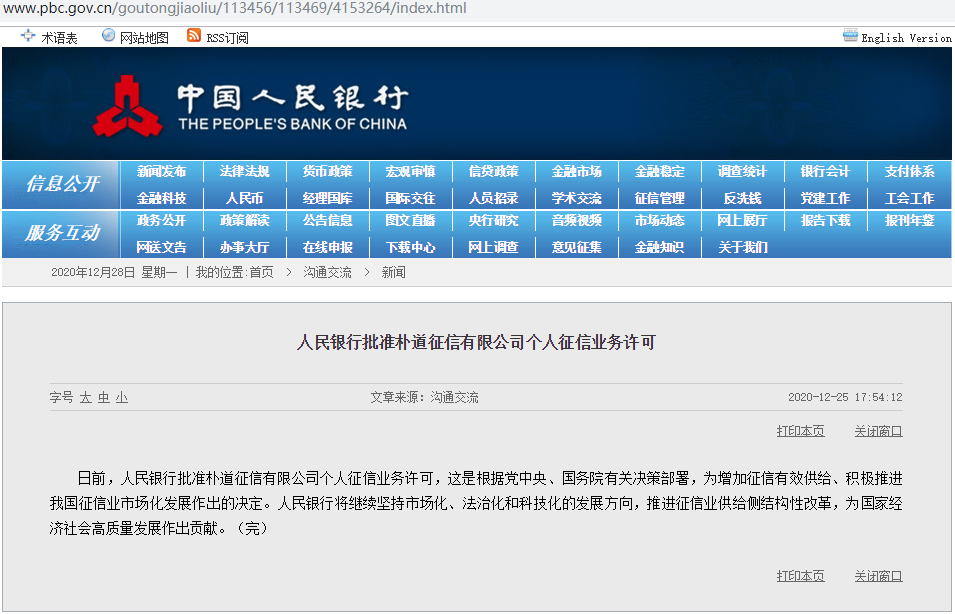This screenshot has height=614, width=955.
Task: Open the 反洗钱 navigation item
Action: point(742,198)
